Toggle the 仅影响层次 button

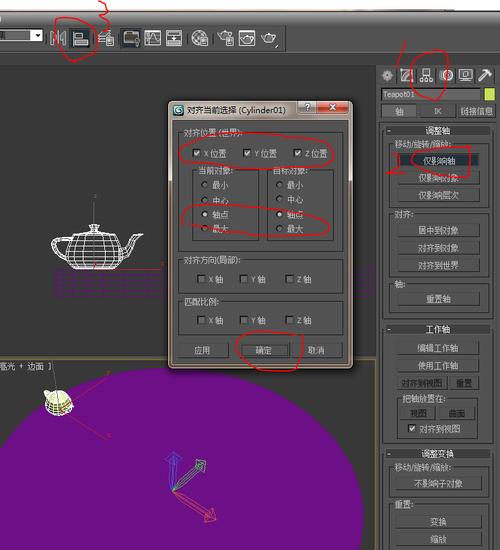coord(439,195)
